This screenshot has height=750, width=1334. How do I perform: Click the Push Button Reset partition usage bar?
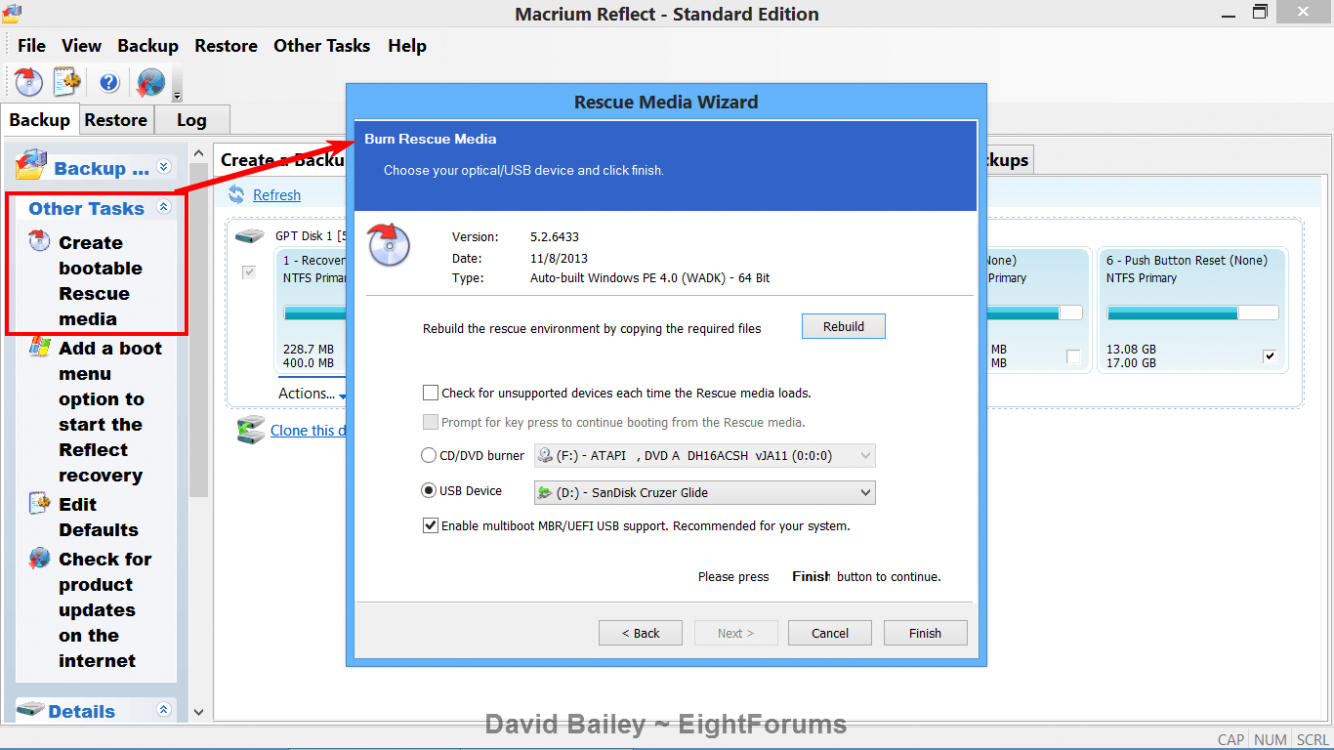[x=1192, y=313]
